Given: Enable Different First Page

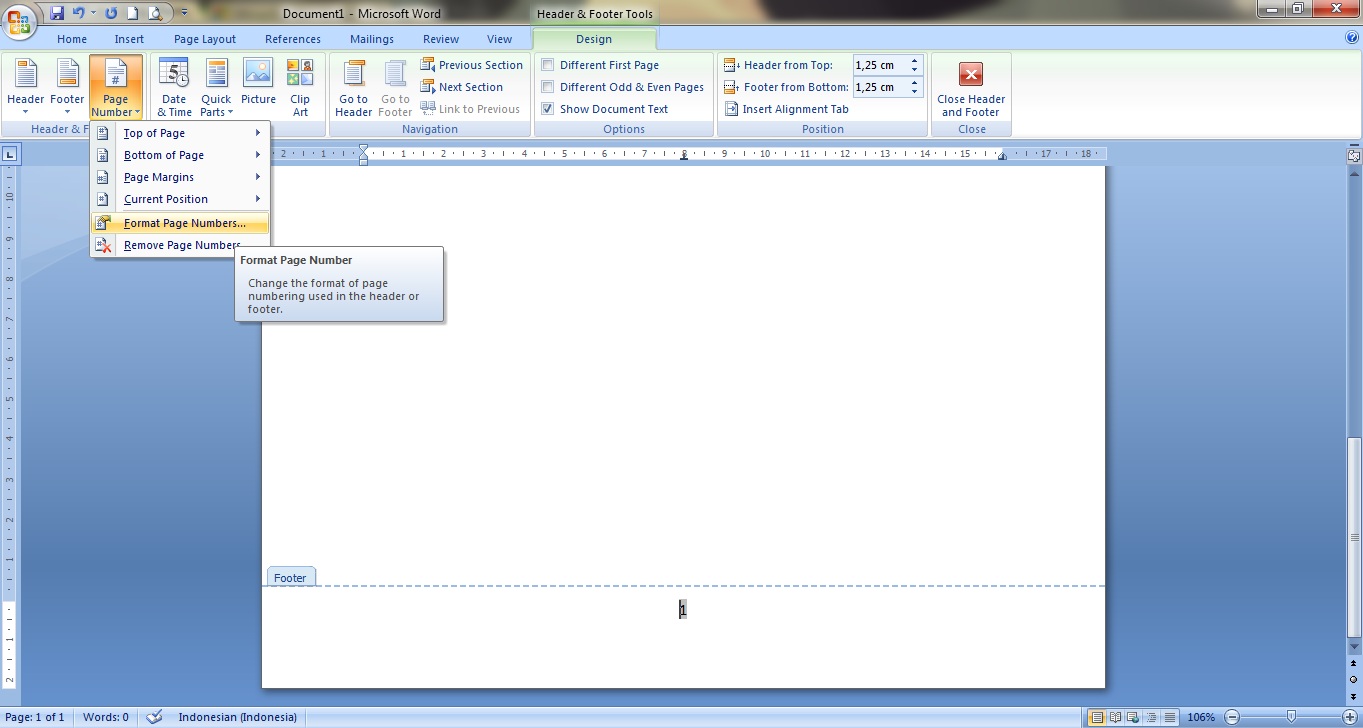Looking at the screenshot, I should 600,65.
